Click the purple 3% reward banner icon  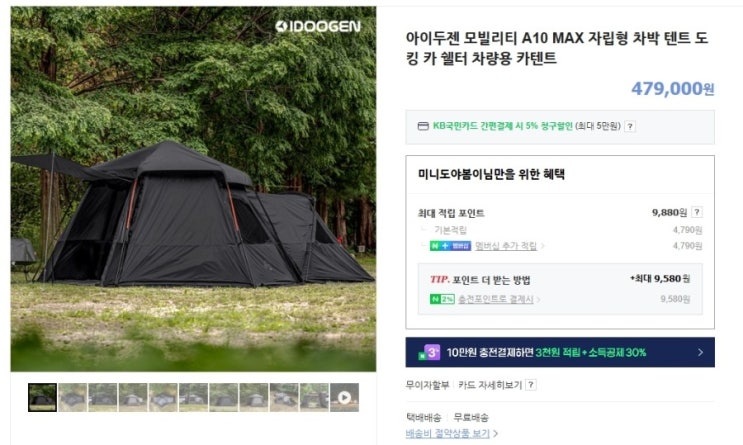pos(430,353)
